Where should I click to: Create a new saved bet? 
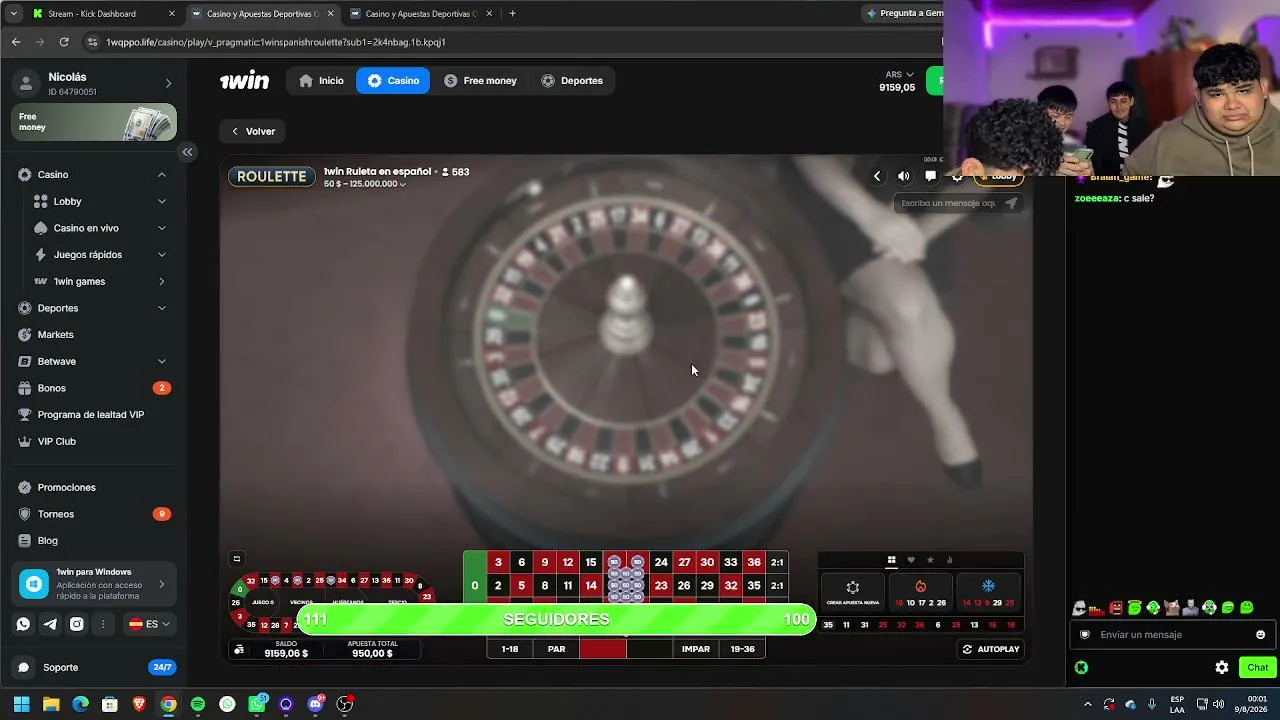click(853, 591)
